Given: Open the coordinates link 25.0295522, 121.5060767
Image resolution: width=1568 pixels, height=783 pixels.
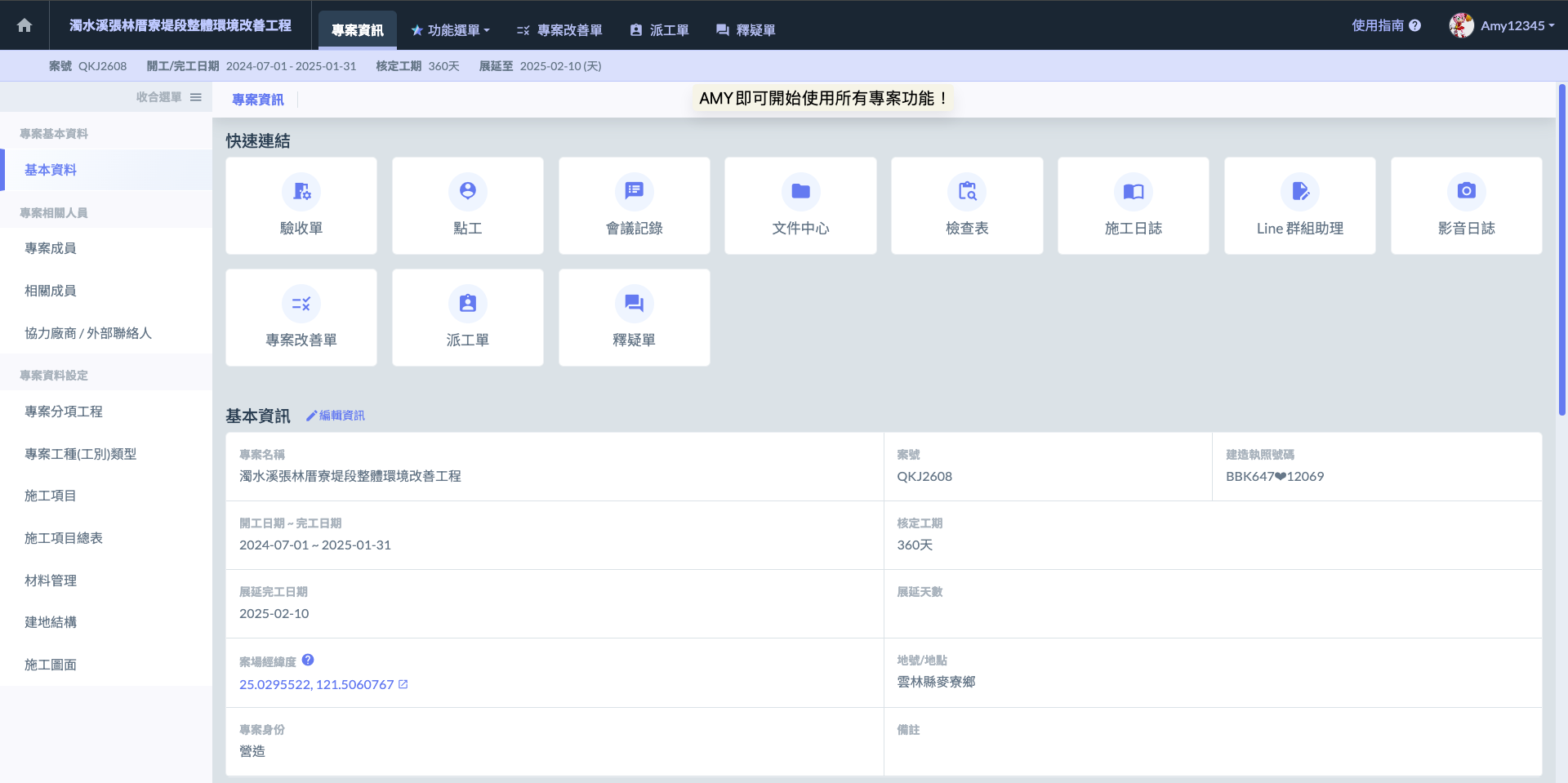Looking at the screenshot, I should click(317, 685).
